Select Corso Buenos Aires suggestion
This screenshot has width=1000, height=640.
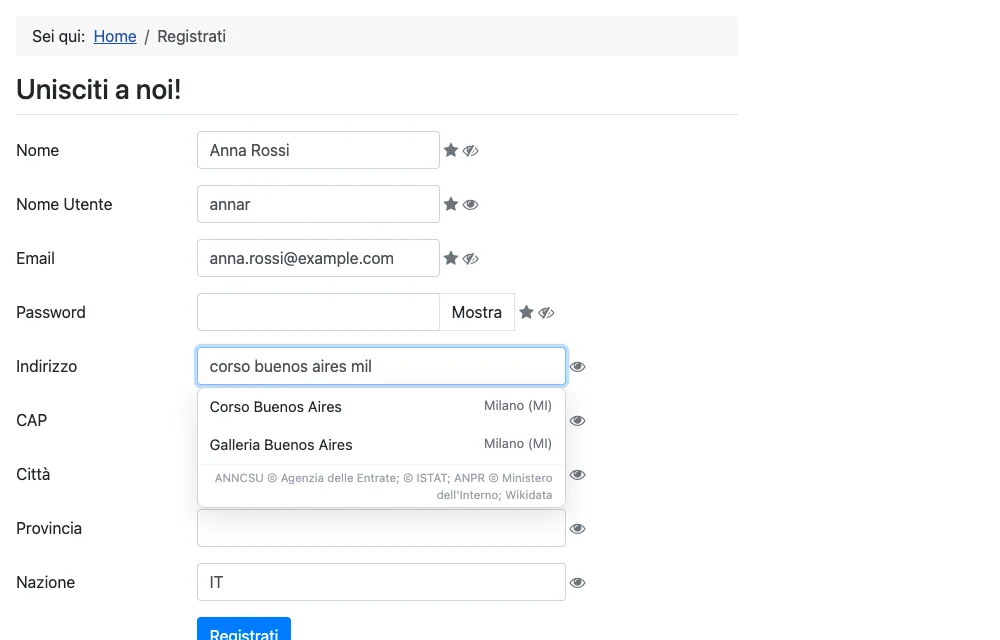pyautogui.click(x=381, y=407)
